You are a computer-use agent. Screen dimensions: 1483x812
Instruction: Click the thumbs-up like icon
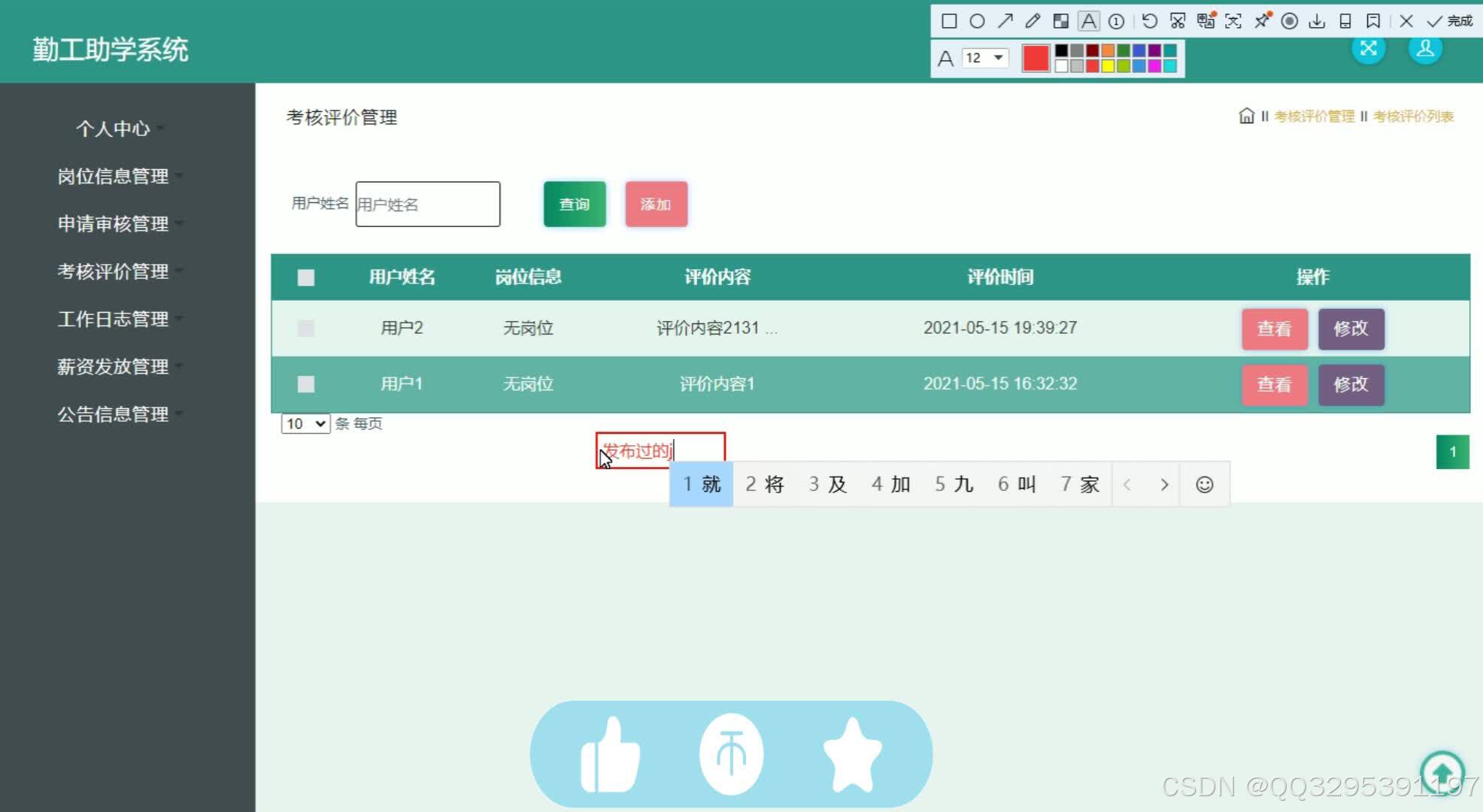[610, 754]
